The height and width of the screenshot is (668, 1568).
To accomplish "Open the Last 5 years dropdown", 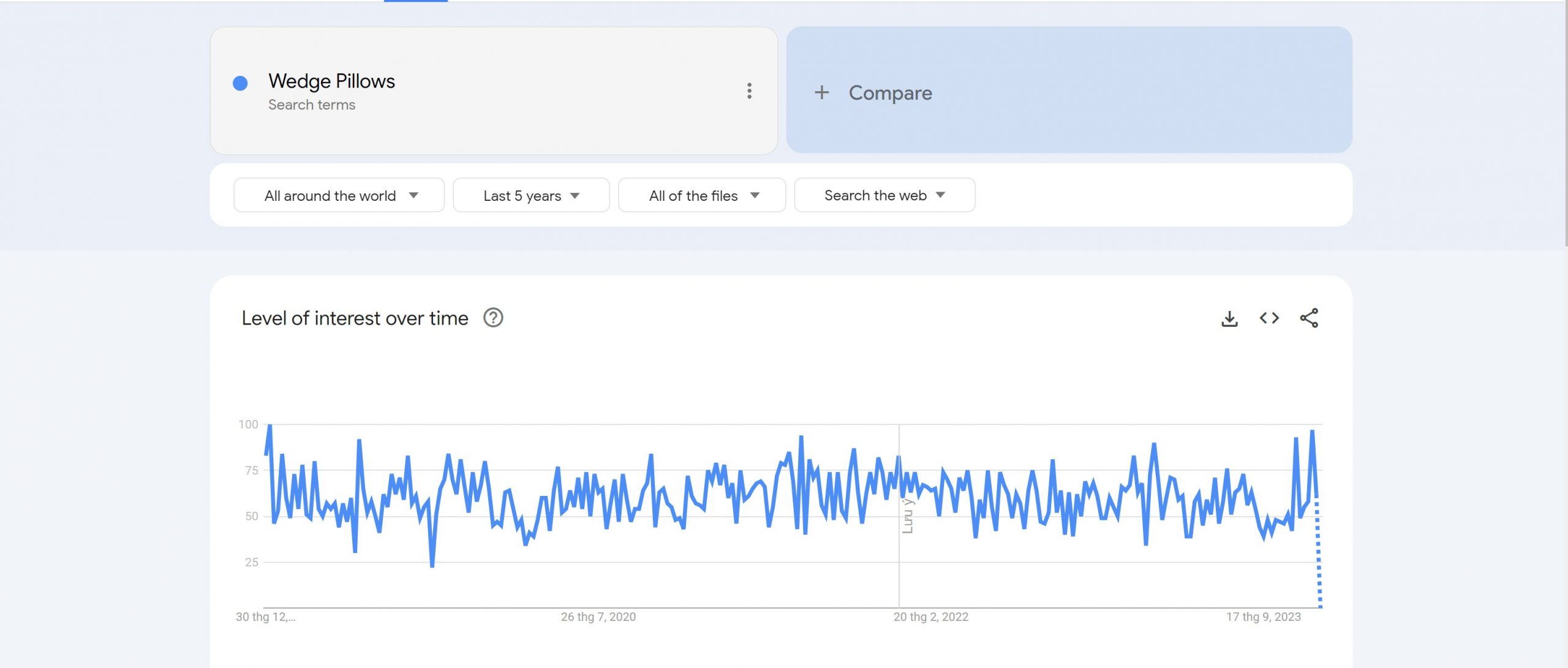I will point(530,195).
